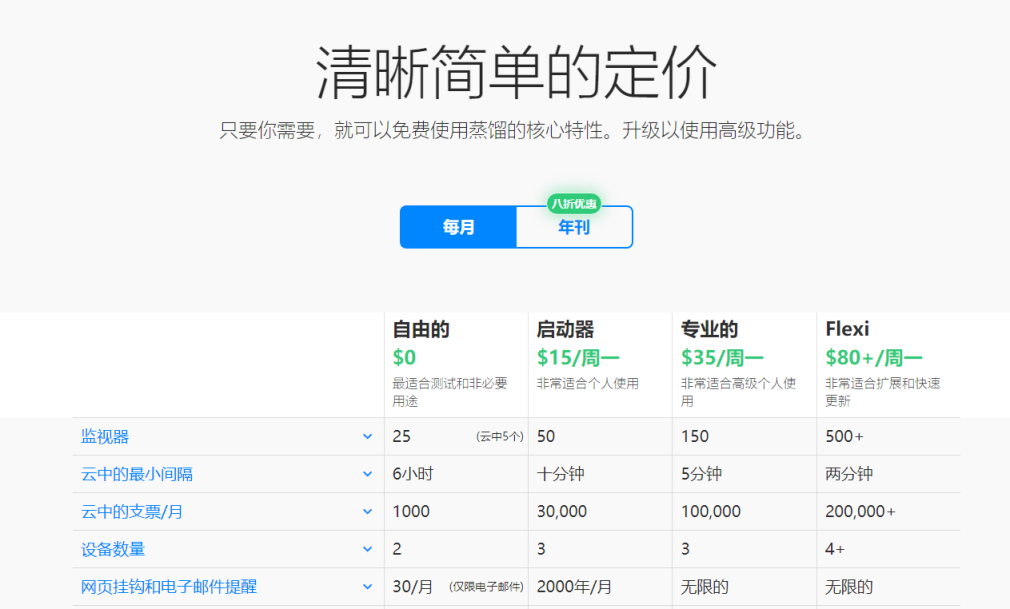Click chevron next to 云中的支票/月
1010x609 pixels.
(x=367, y=512)
